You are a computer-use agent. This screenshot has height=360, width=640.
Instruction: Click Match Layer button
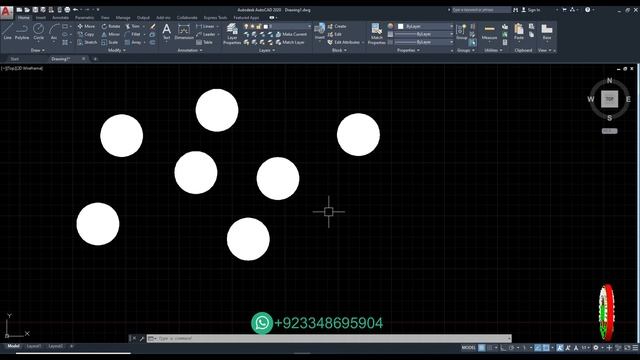[x=290, y=42]
